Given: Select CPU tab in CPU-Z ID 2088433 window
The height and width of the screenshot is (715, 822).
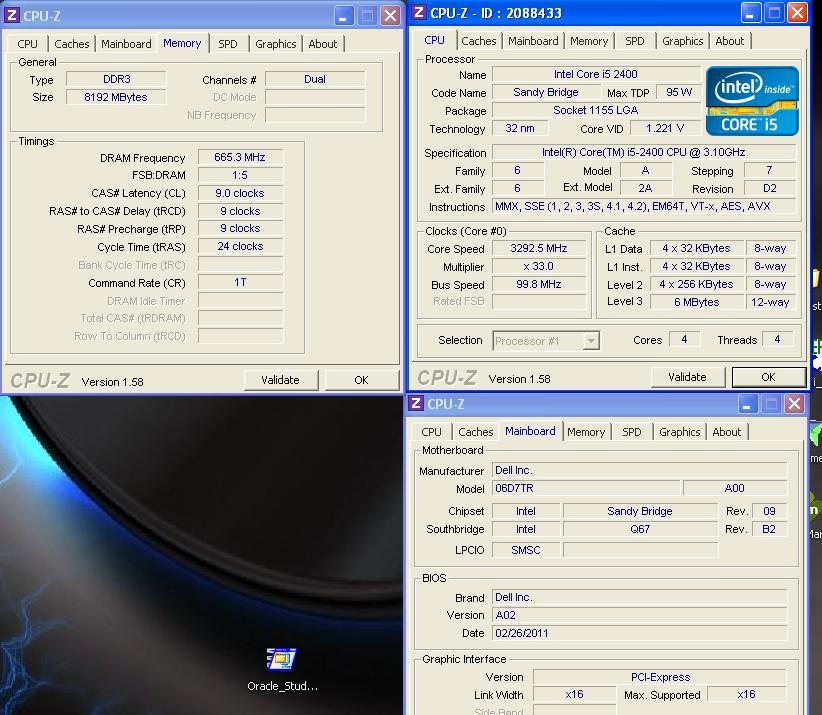Looking at the screenshot, I should [435, 40].
